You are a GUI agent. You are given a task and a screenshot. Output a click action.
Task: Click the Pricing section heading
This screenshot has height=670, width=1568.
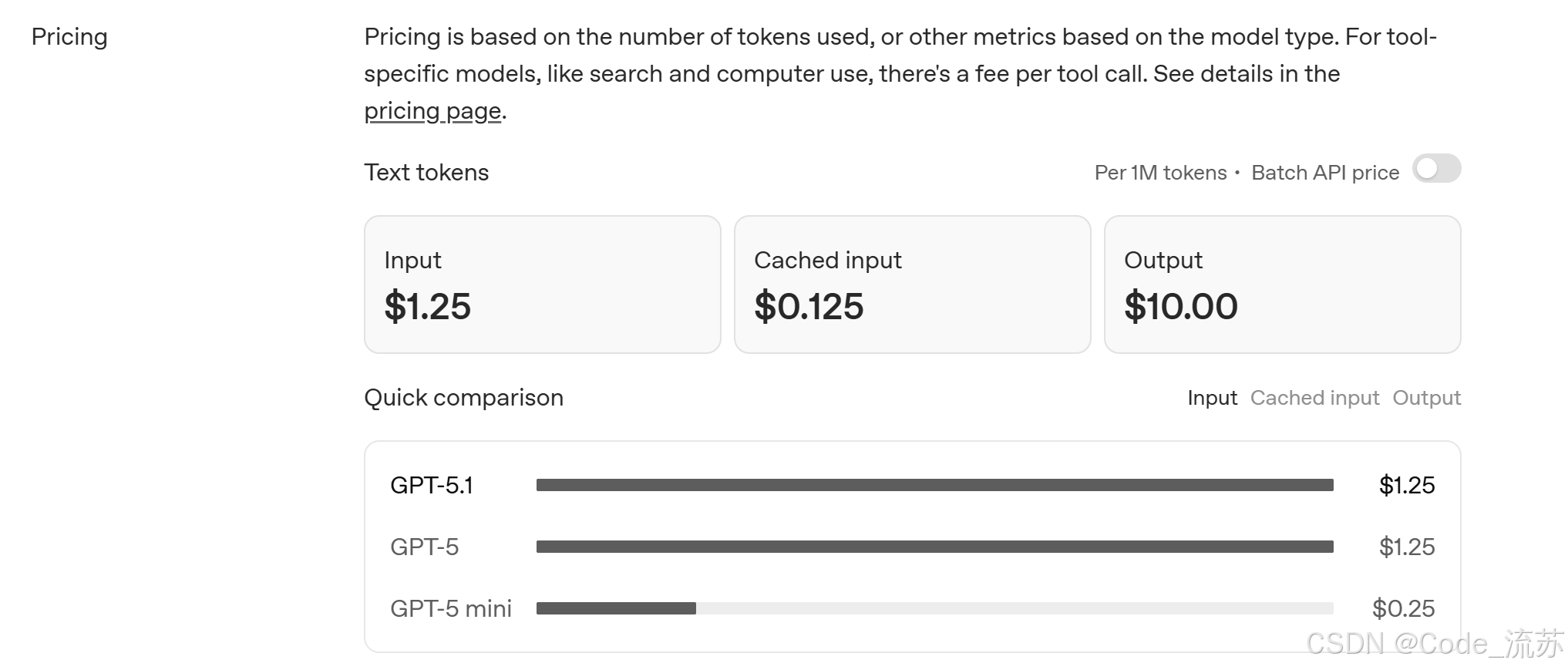[x=69, y=37]
